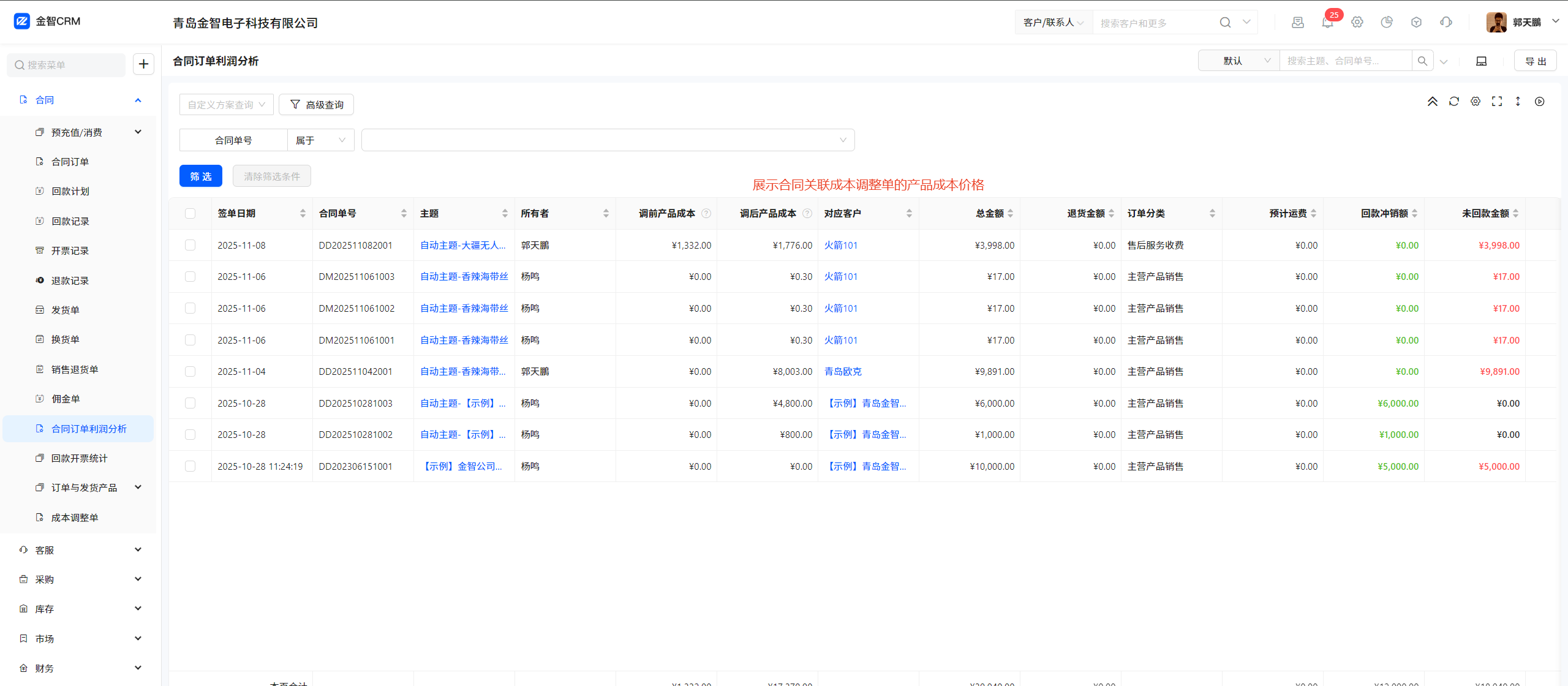Check the select-all checkbox in table header
The height and width of the screenshot is (686, 1568).
[190, 213]
